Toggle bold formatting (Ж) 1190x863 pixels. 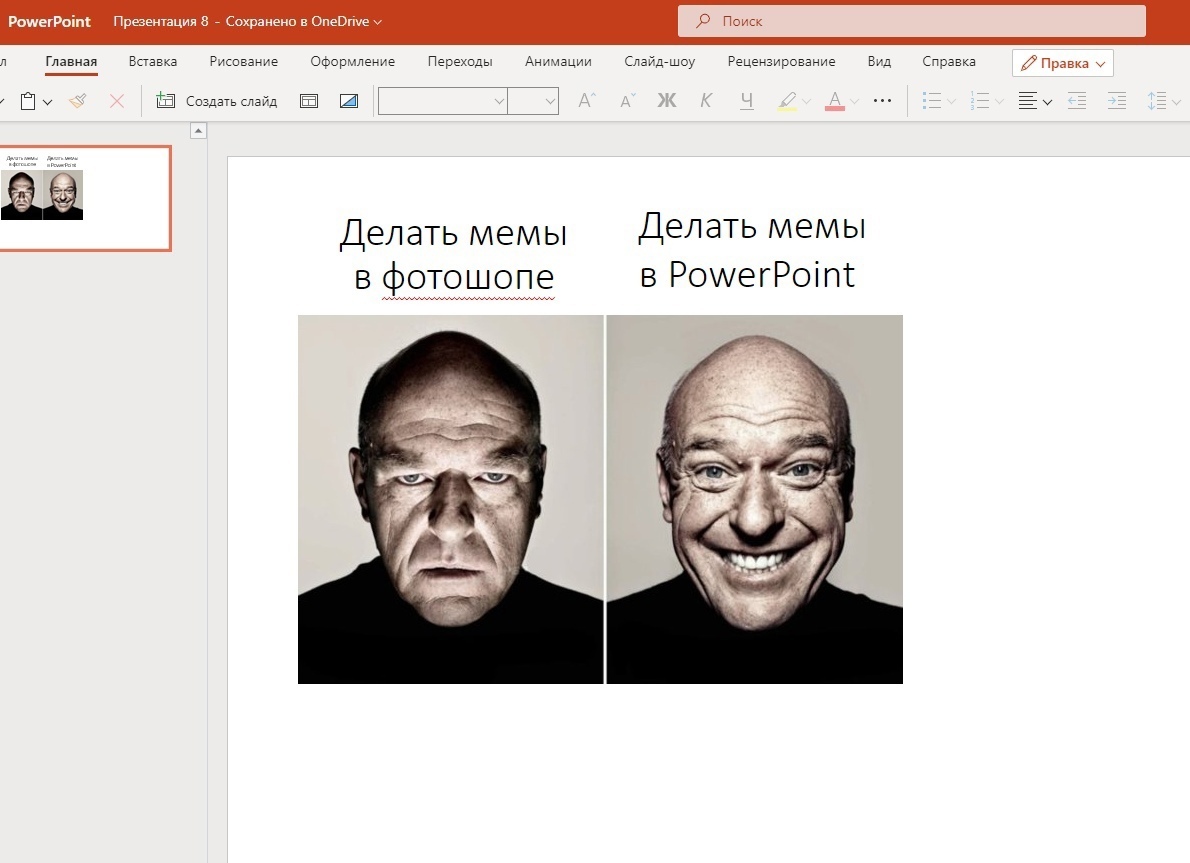pos(666,101)
